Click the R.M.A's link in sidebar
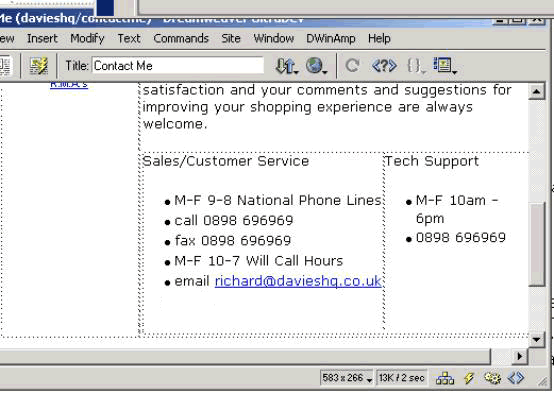554x394 pixels. pos(69,85)
